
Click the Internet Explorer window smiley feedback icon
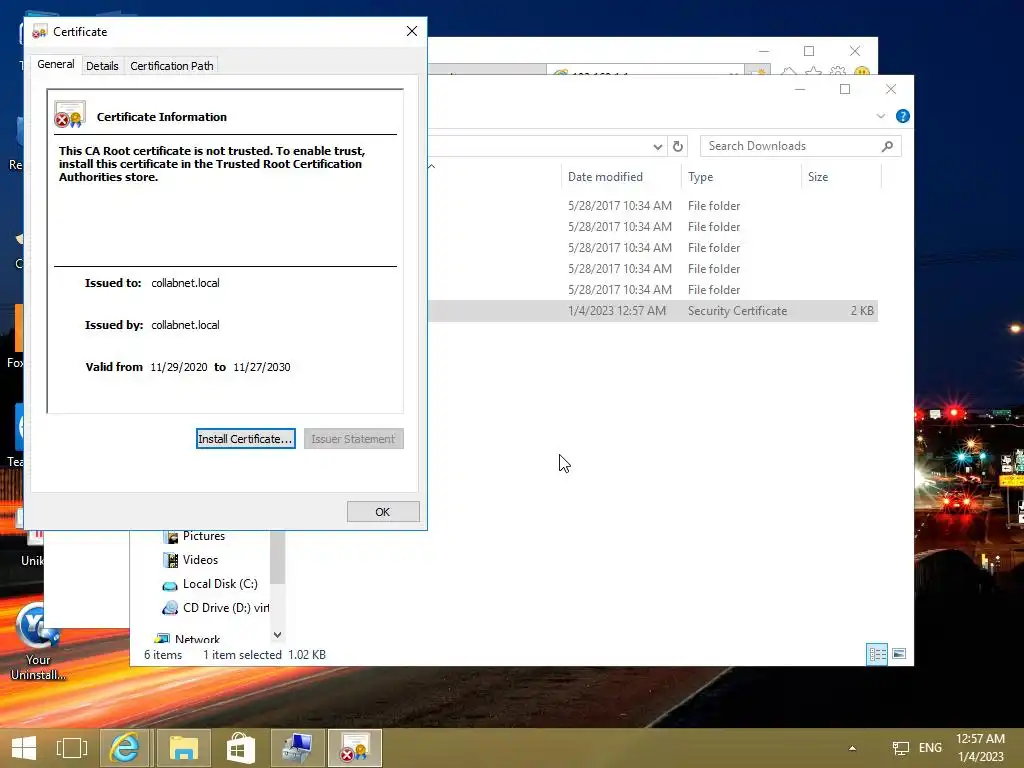click(x=862, y=72)
